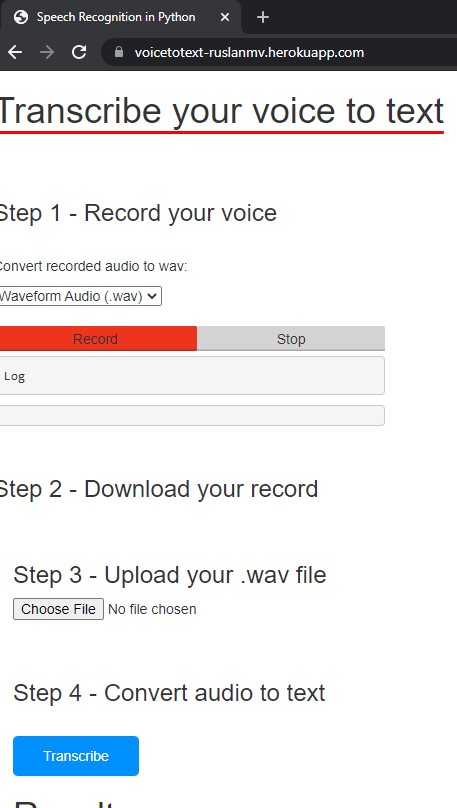
Task: Click the empty box below the Log
Action: click(192, 415)
